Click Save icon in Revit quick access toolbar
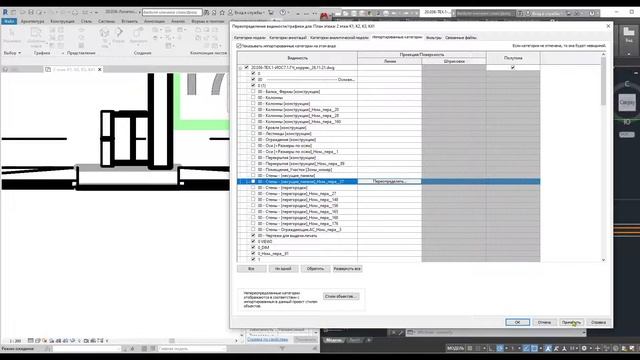This screenshot has height=360, width=640. (31, 12)
